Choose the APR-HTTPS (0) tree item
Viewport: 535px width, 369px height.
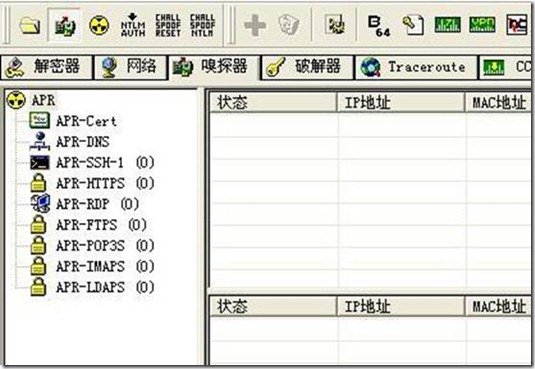click(105, 183)
